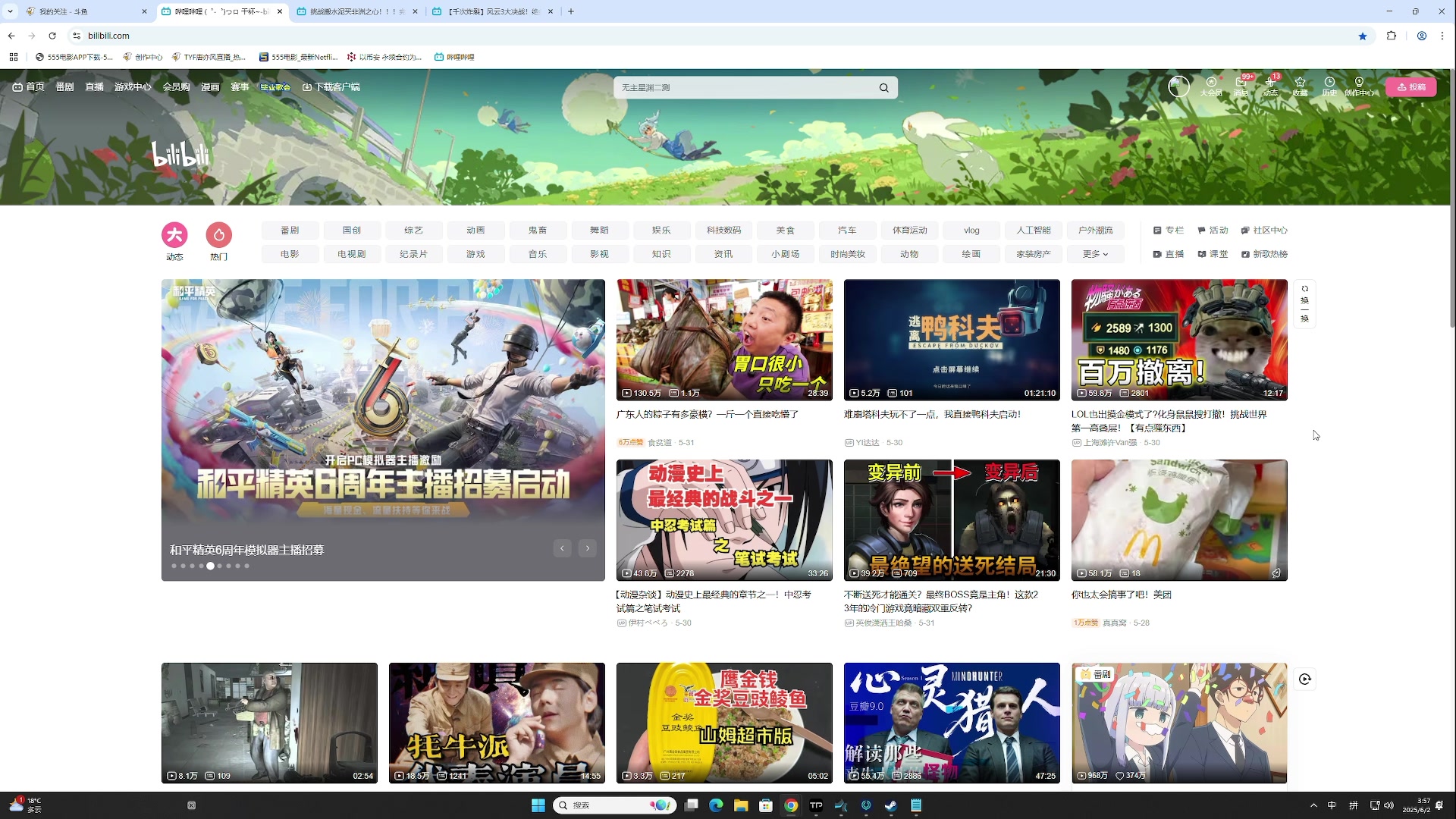This screenshot has height=819, width=1456.
Task: Show previous carousel banner slide
Action: point(562,548)
